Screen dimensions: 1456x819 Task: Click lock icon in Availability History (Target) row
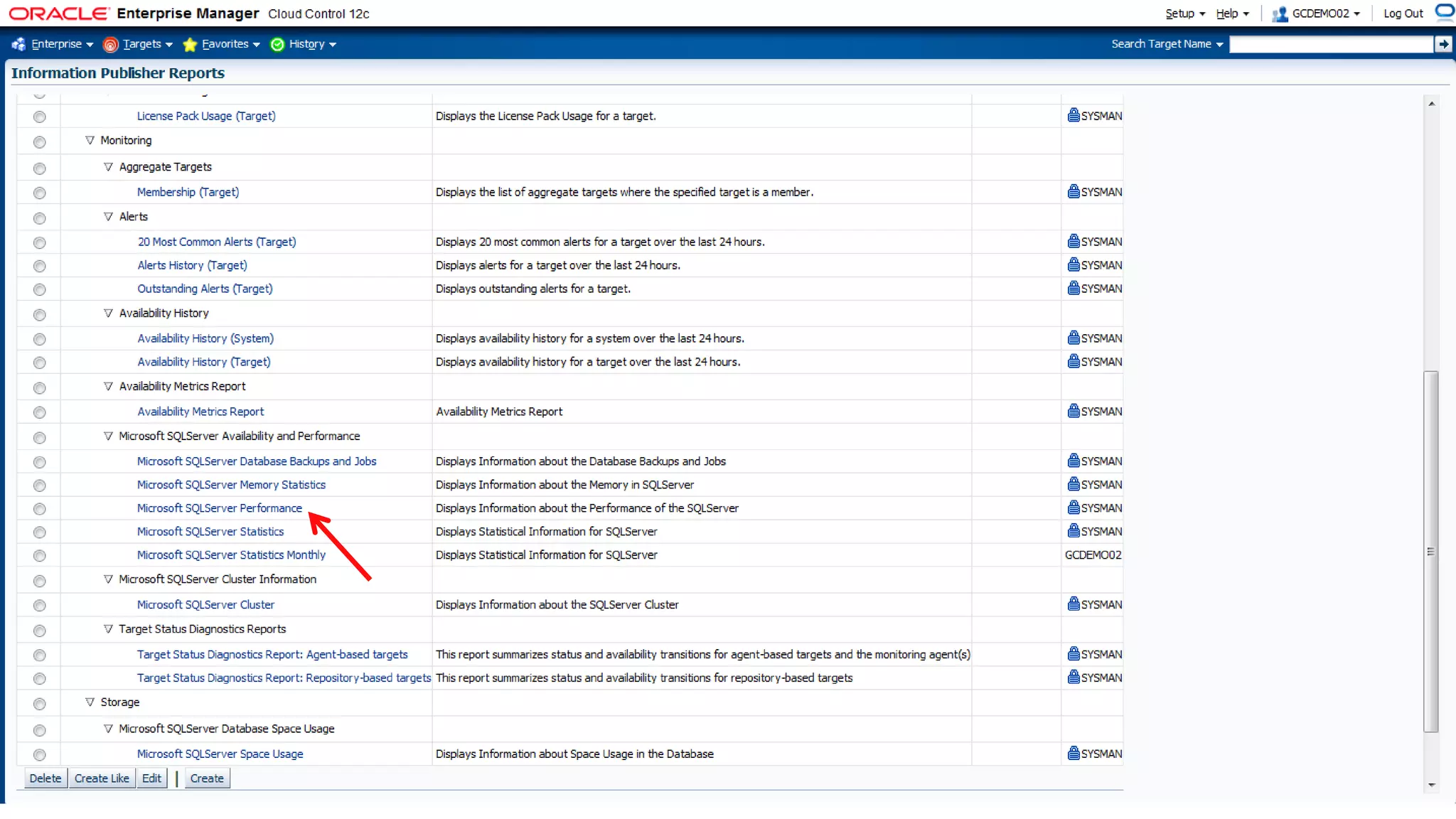tap(1074, 361)
